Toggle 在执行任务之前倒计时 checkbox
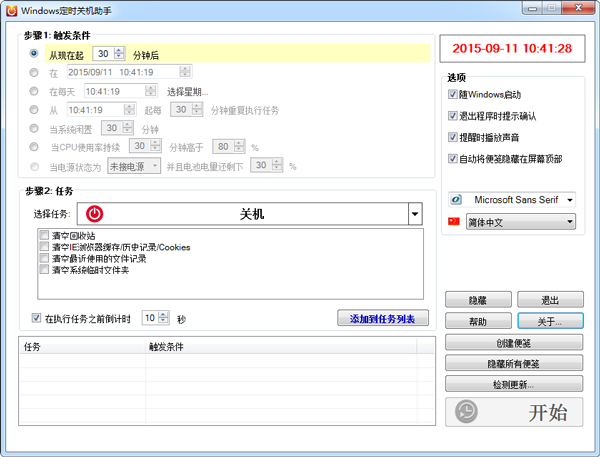 point(36,318)
